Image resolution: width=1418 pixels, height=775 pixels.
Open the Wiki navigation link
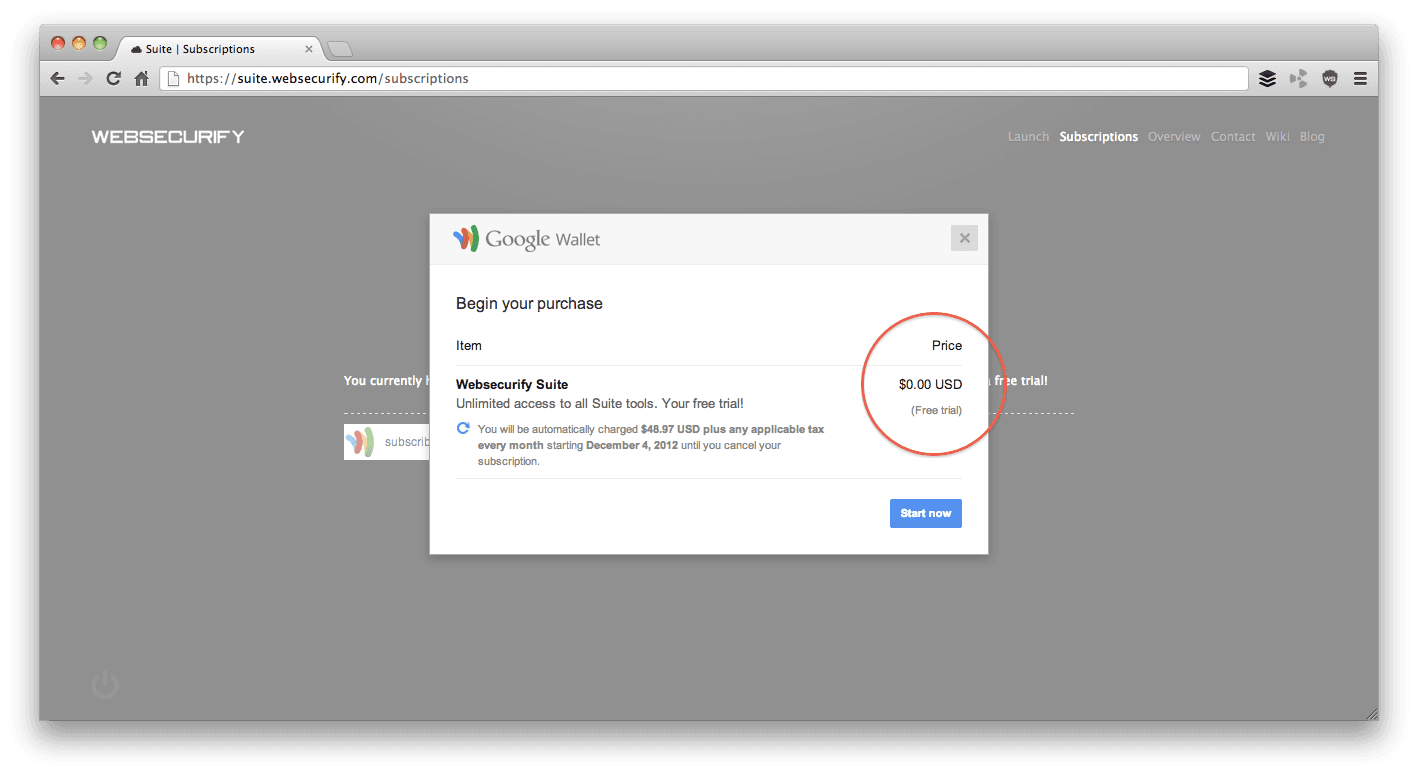pyautogui.click(x=1277, y=137)
